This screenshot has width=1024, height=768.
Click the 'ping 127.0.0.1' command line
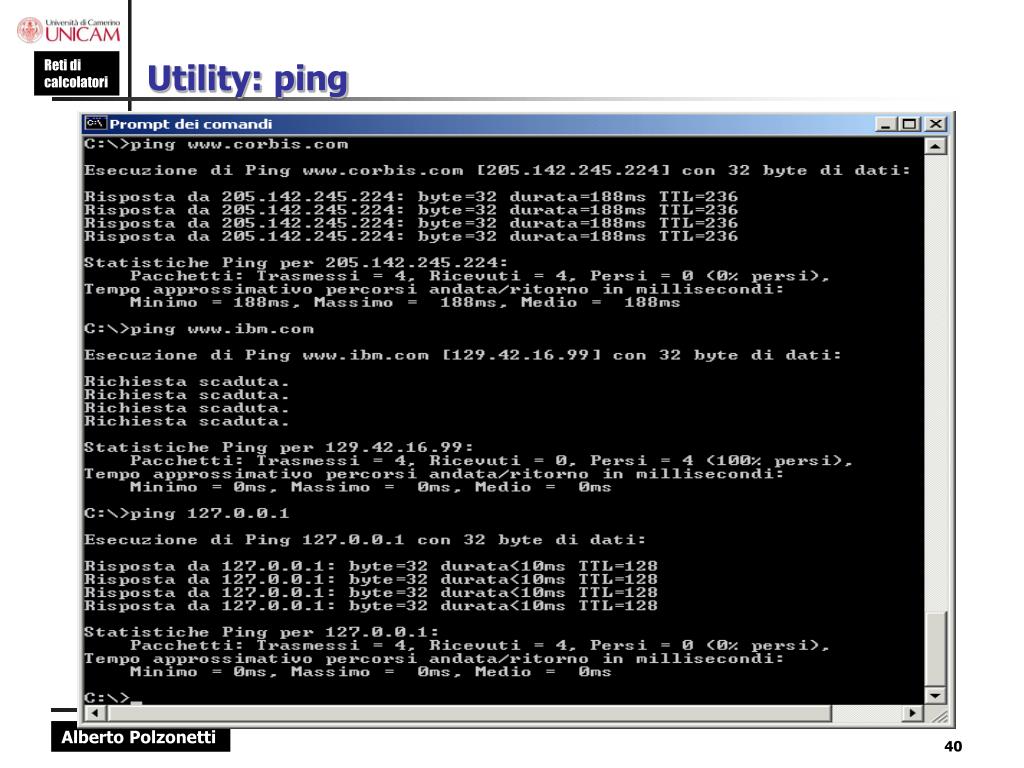pos(186,513)
